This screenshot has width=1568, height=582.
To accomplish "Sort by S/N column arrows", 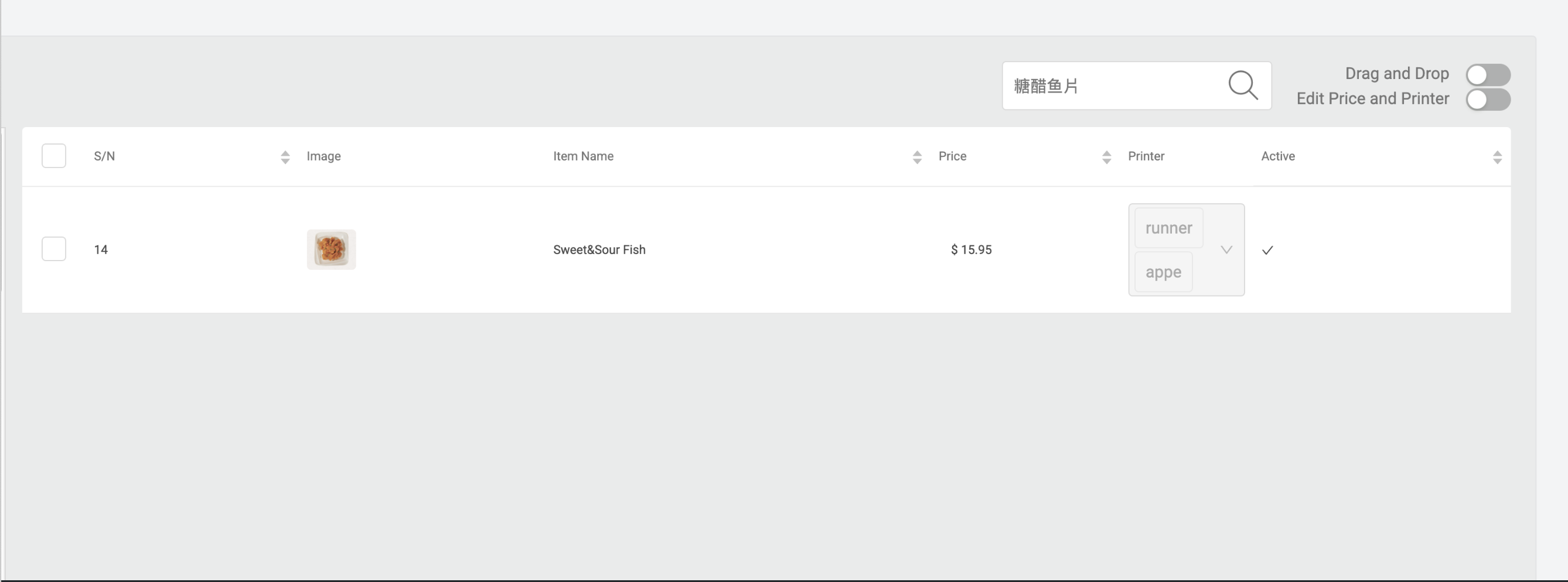I will pyautogui.click(x=285, y=157).
